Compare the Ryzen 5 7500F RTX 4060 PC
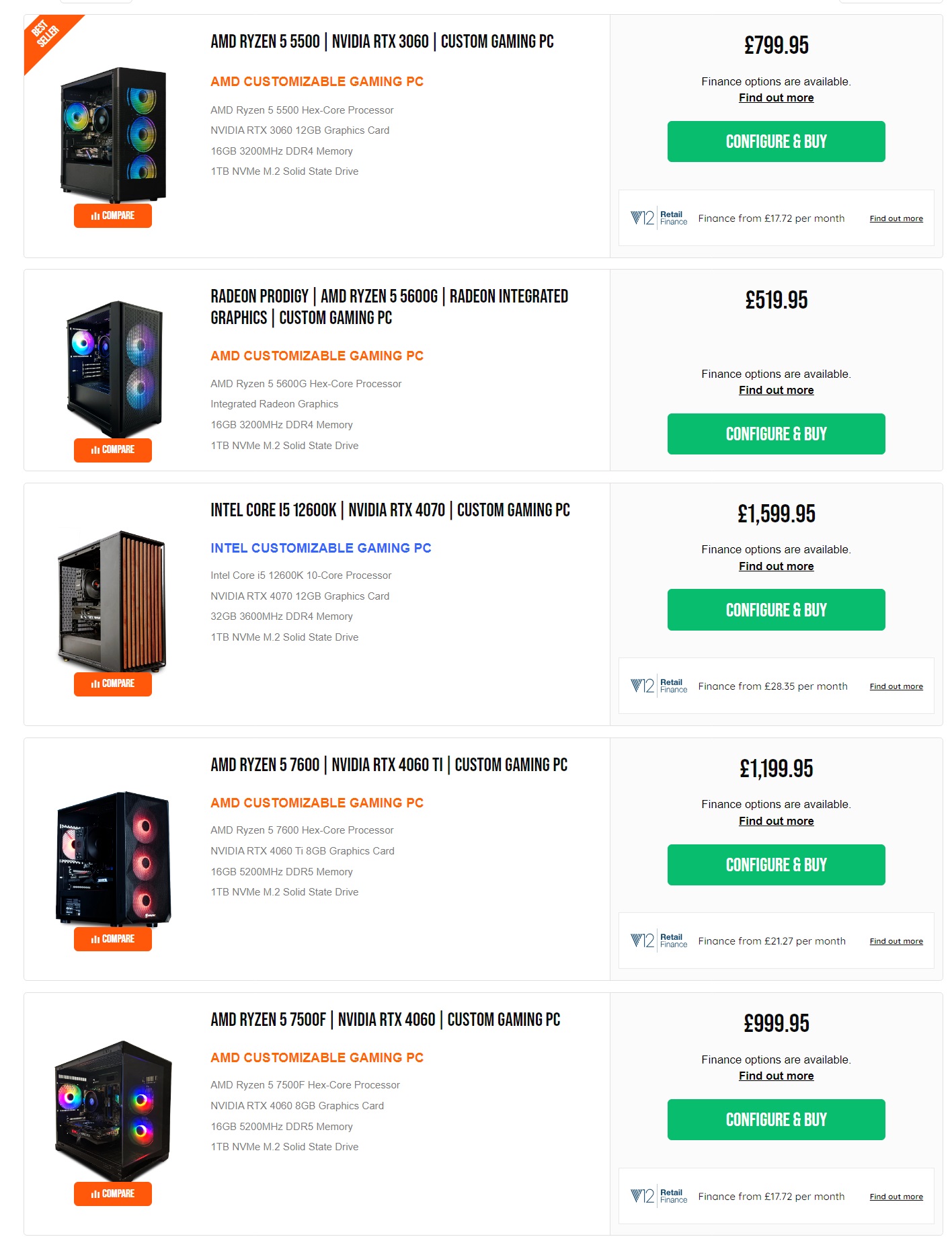 113,1193
